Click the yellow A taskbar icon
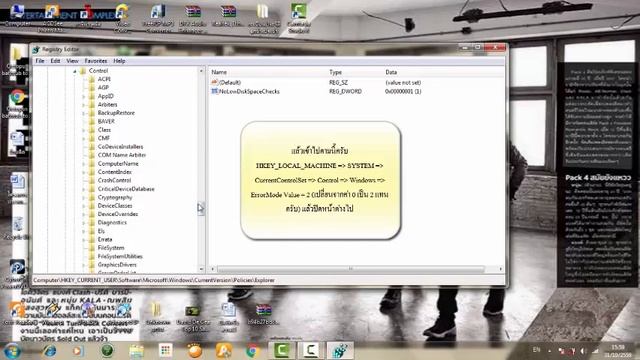640x360 pixels. pyautogui.click(x=224, y=351)
